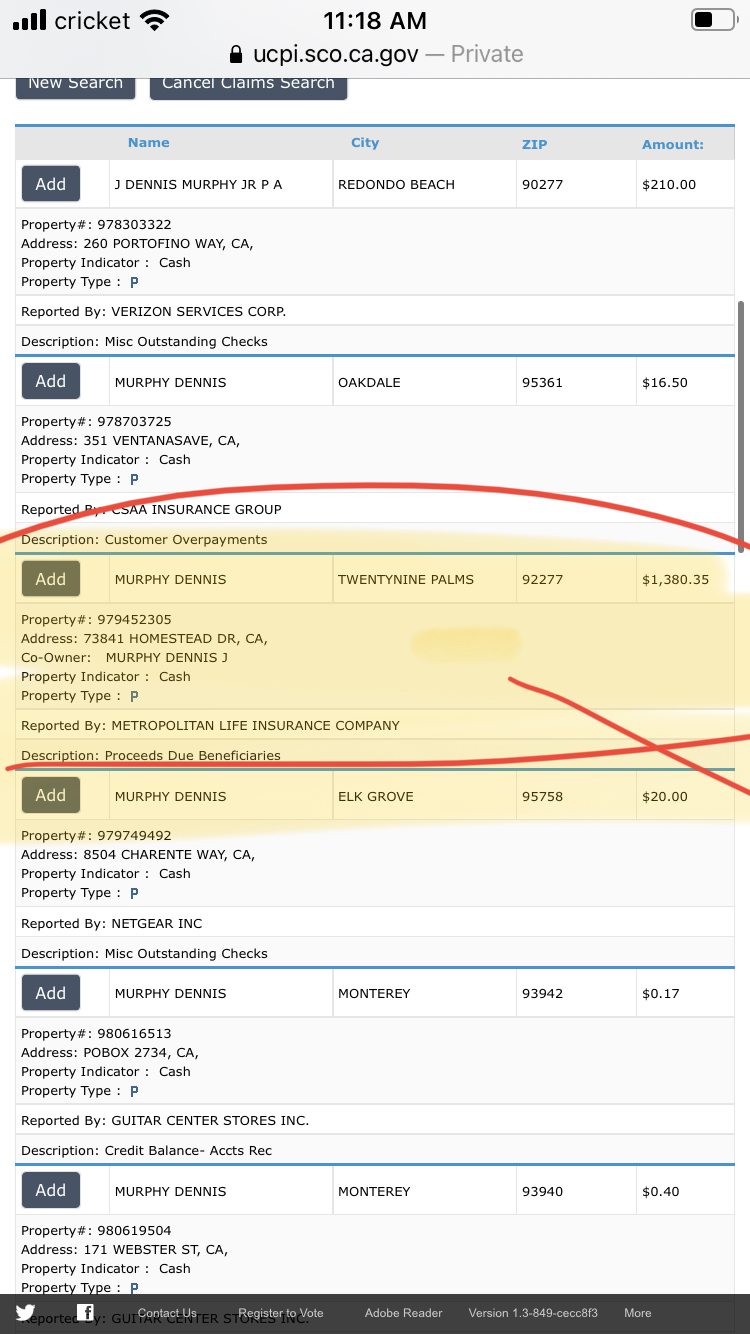Tap the lock icon beside the URL
750x1334 pixels.
coord(236,54)
